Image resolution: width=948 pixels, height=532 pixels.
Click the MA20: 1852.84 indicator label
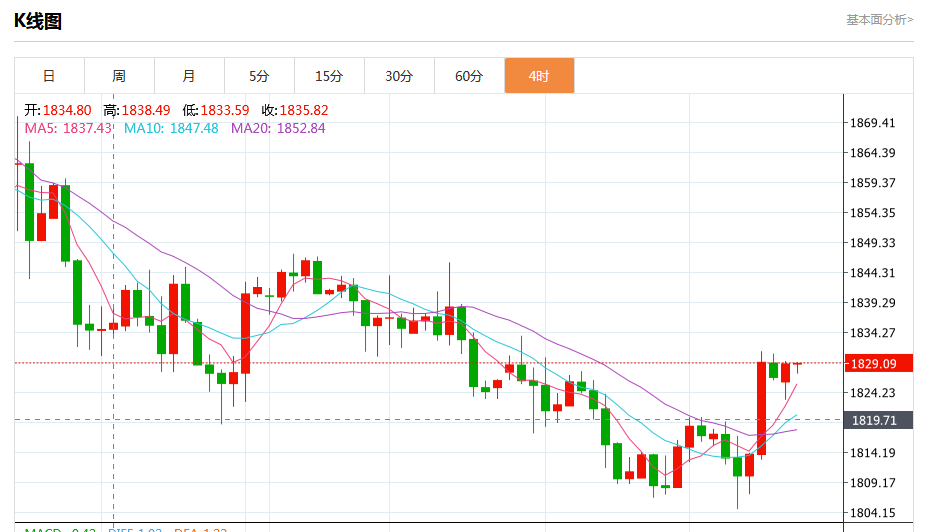coord(278,128)
